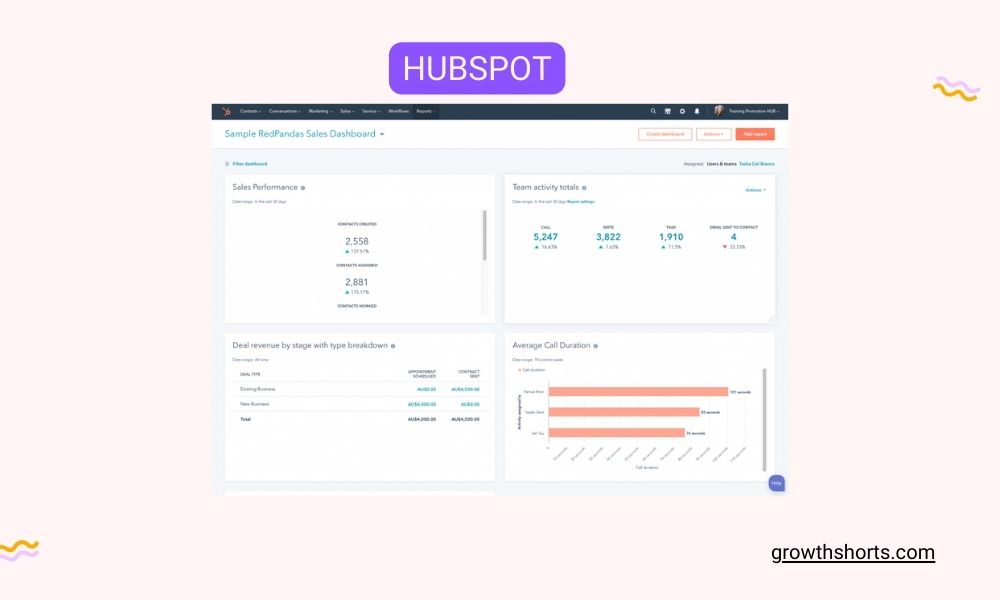Click the Marketplace icon in the navbar

(x=666, y=111)
